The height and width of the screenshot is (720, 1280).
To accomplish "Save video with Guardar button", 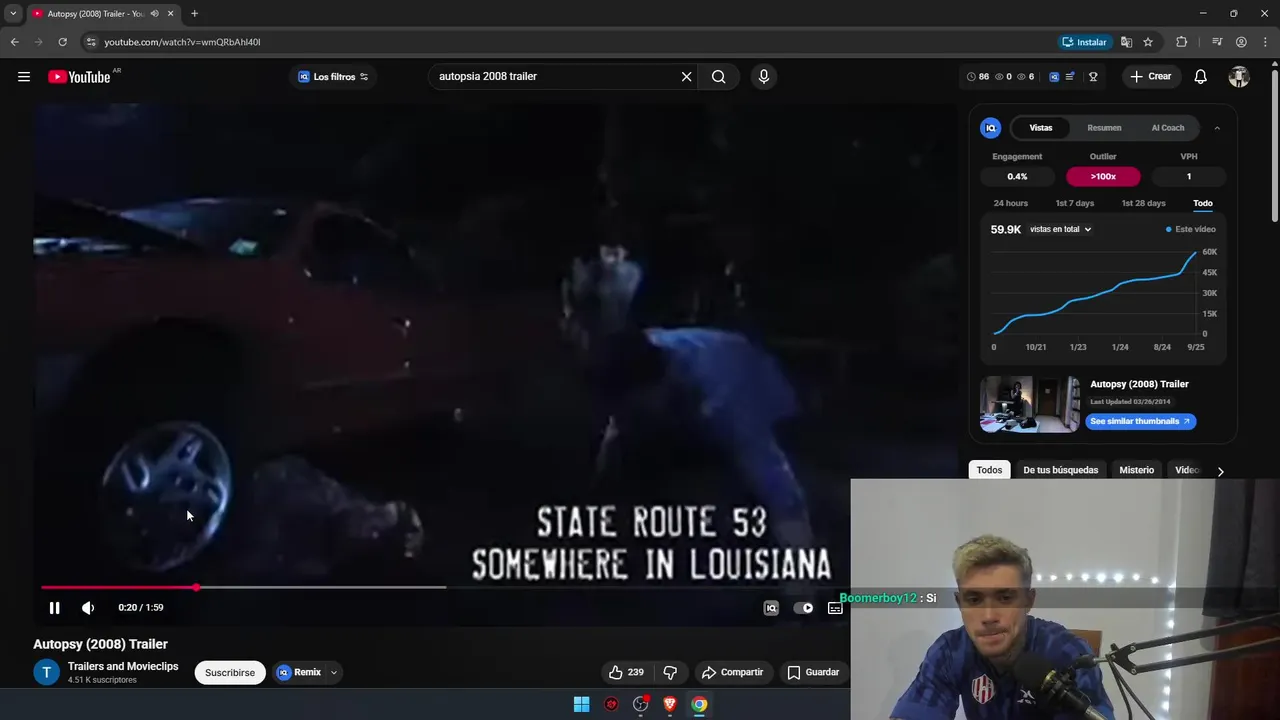I will pos(812,673).
